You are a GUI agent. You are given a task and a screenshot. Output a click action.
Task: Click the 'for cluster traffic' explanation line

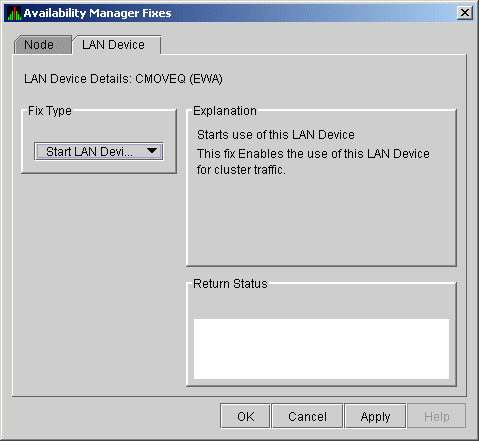coord(241,170)
